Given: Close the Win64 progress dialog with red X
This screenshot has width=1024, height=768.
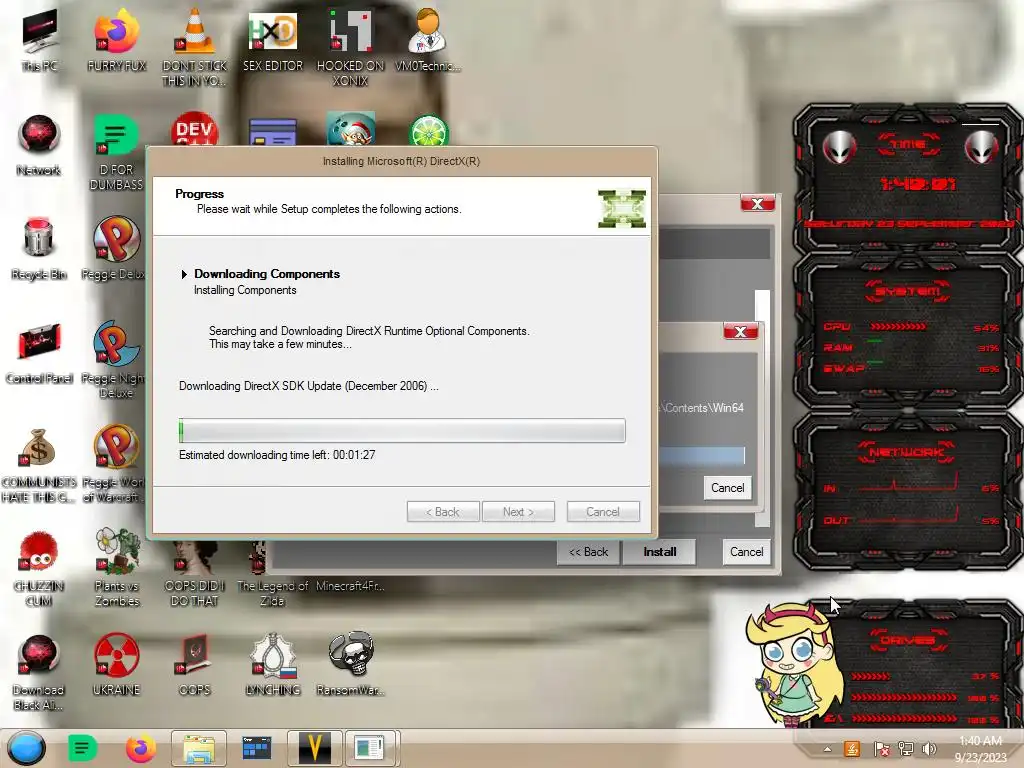Looking at the screenshot, I should pyautogui.click(x=741, y=332).
